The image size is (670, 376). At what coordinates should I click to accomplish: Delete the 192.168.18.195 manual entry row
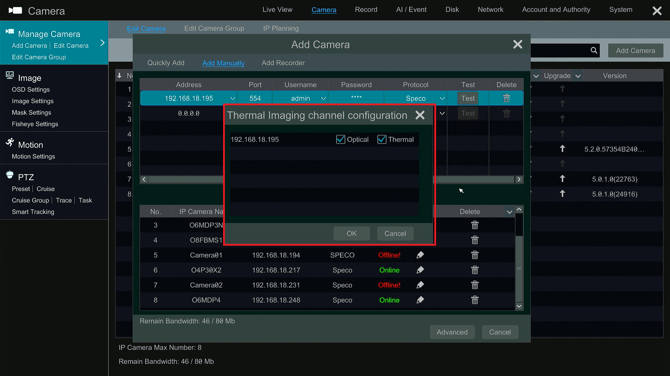506,98
